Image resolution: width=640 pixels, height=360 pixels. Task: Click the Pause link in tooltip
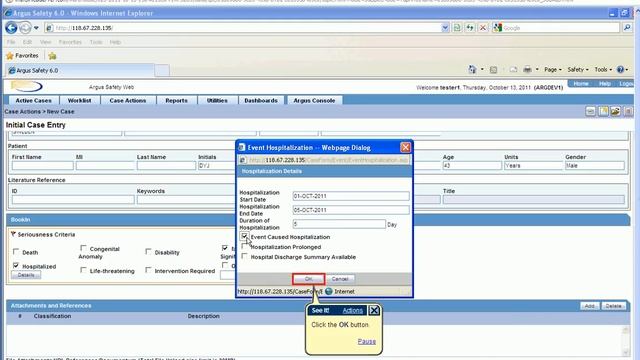point(367,341)
